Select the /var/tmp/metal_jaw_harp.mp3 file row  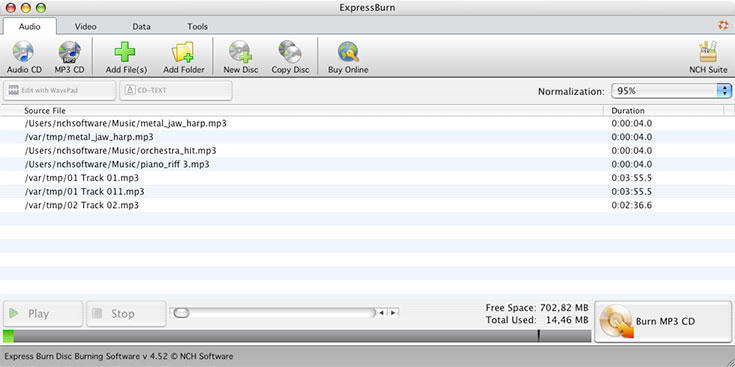click(x=368, y=137)
